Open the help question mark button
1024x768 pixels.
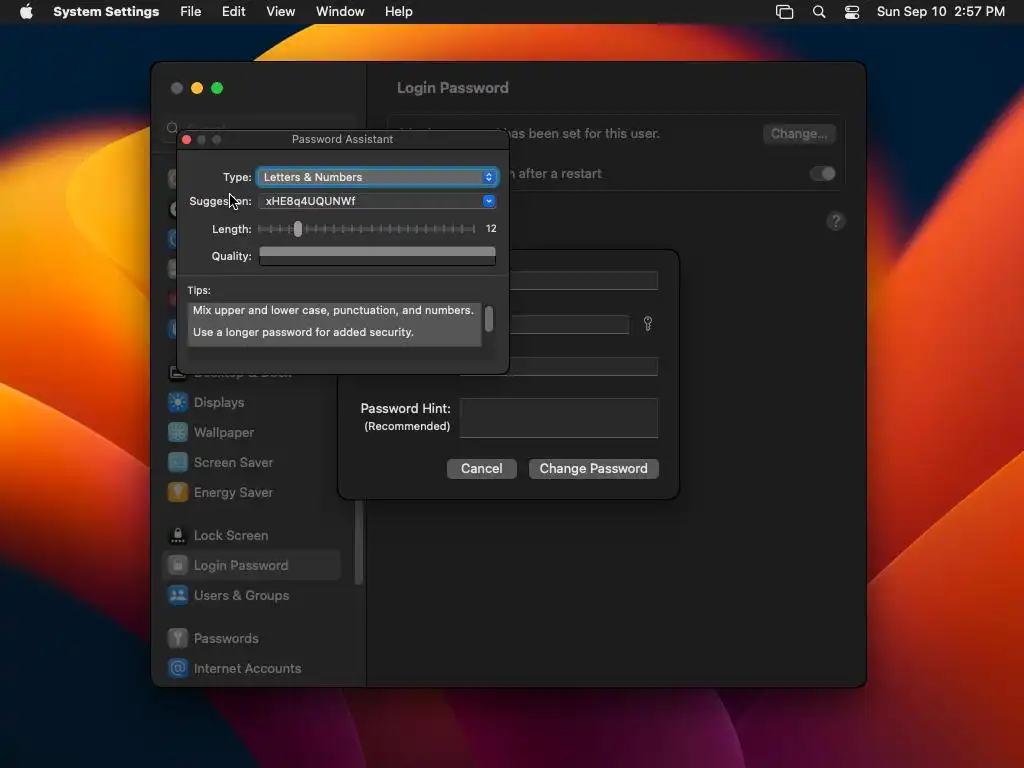pyautogui.click(x=836, y=221)
